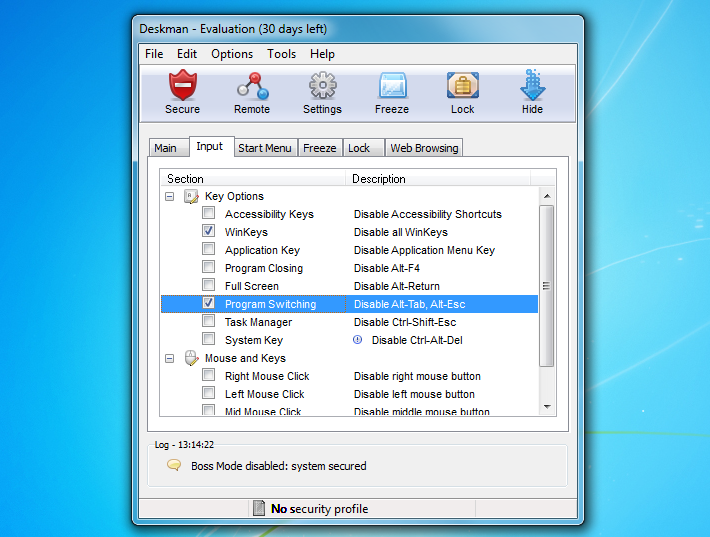Viewport: 710px width, 537px height.
Task: Open the Edit menu
Action: pyautogui.click(x=187, y=54)
